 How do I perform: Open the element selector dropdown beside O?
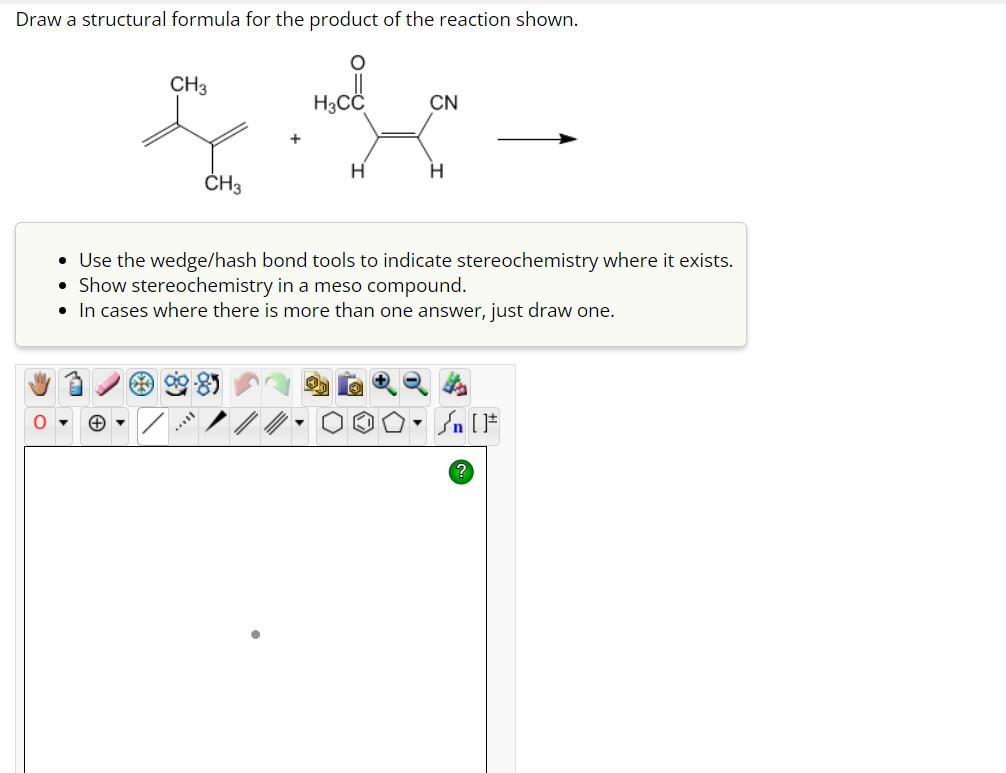click(63, 423)
